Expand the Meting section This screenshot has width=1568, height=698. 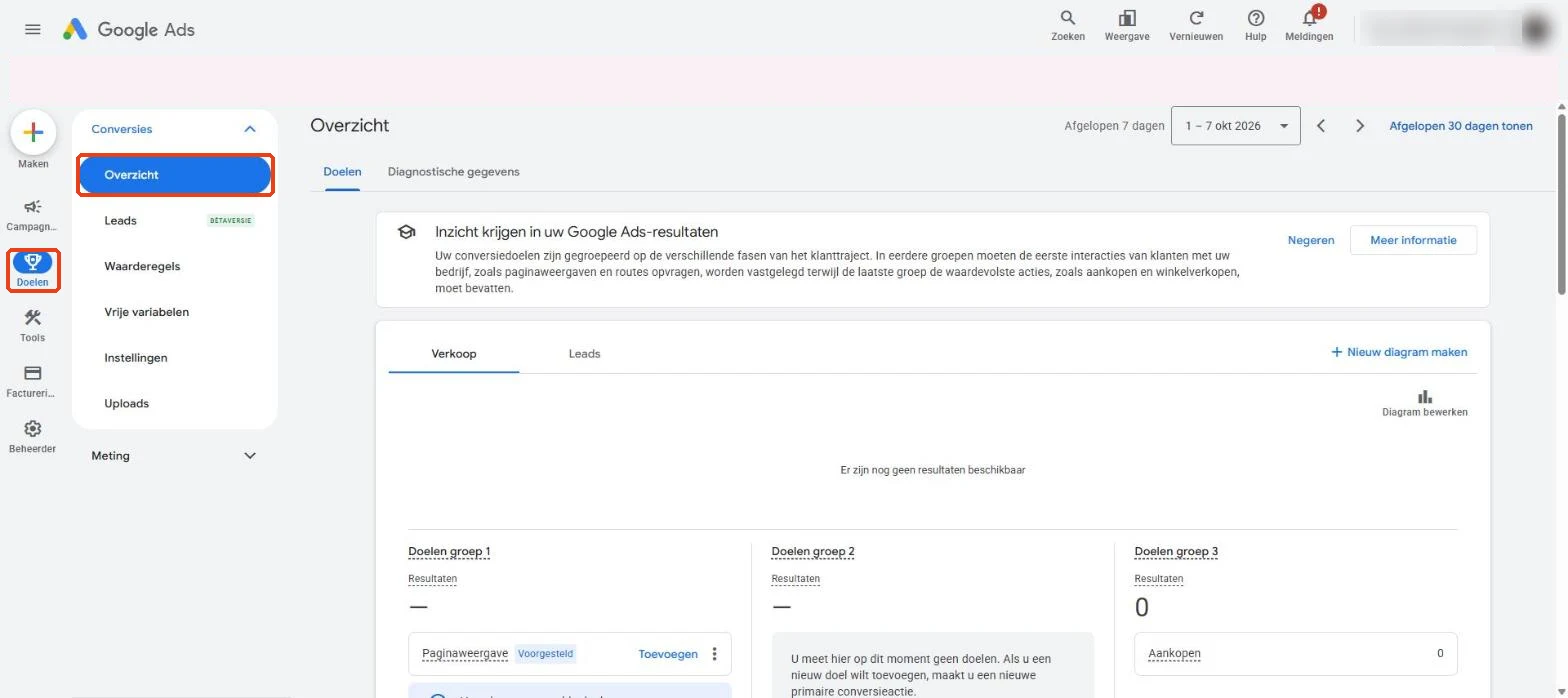(250, 456)
